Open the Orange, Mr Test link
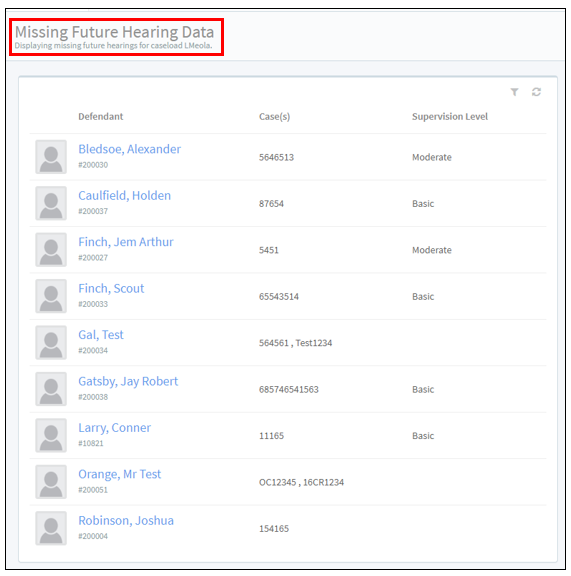The image size is (571, 576). 119,474
